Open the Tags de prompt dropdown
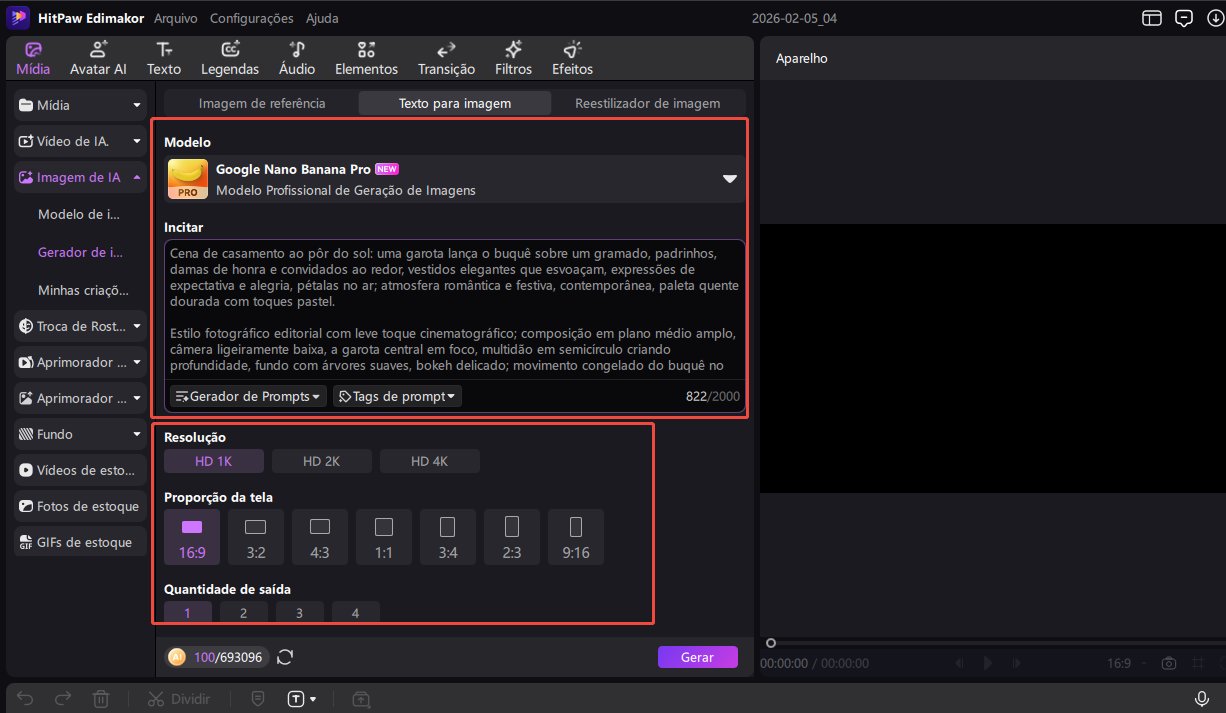Screen dimensions: 1226x713 point(397,397)
